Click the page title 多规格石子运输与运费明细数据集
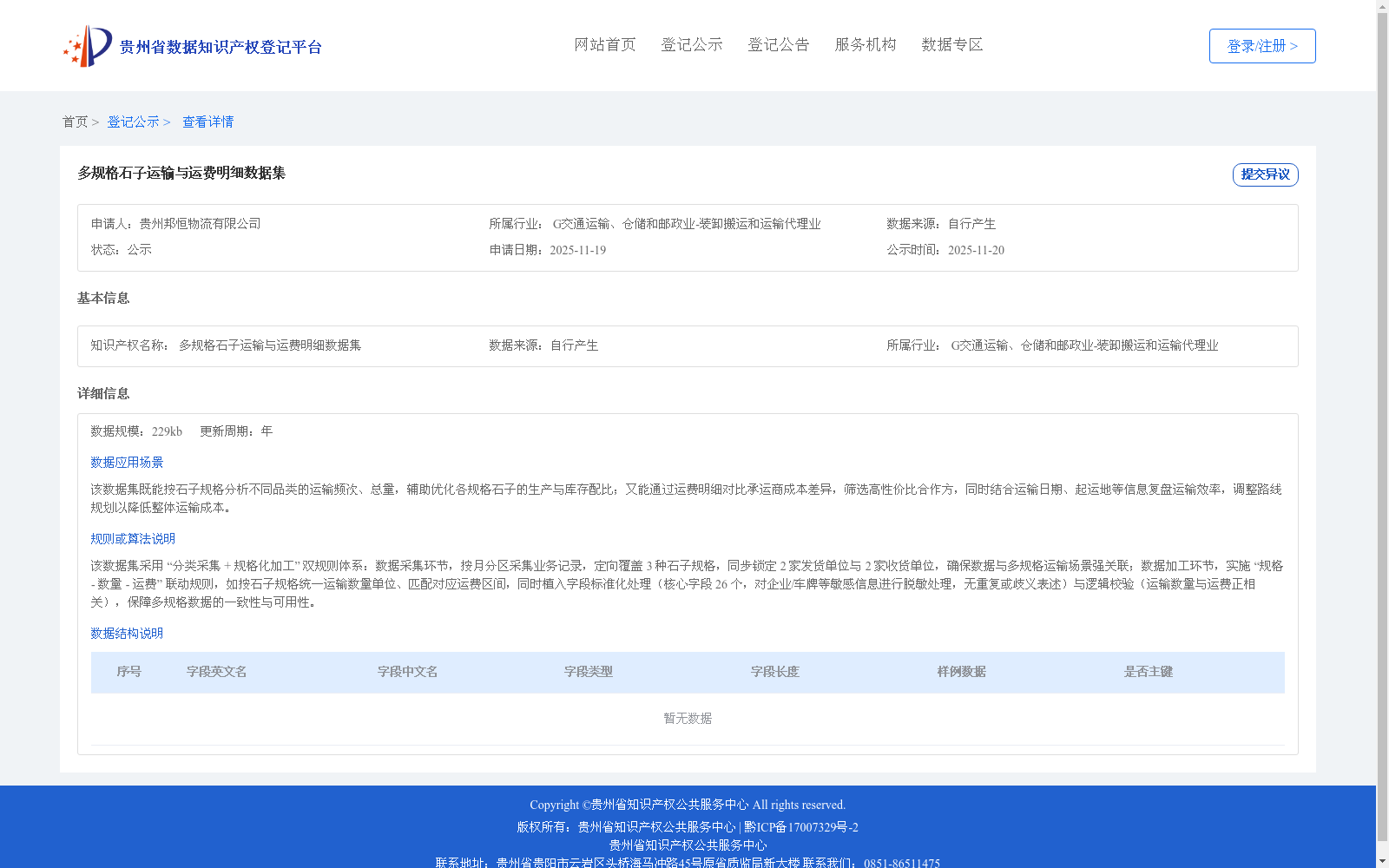1389x868 pixels. 181,173
